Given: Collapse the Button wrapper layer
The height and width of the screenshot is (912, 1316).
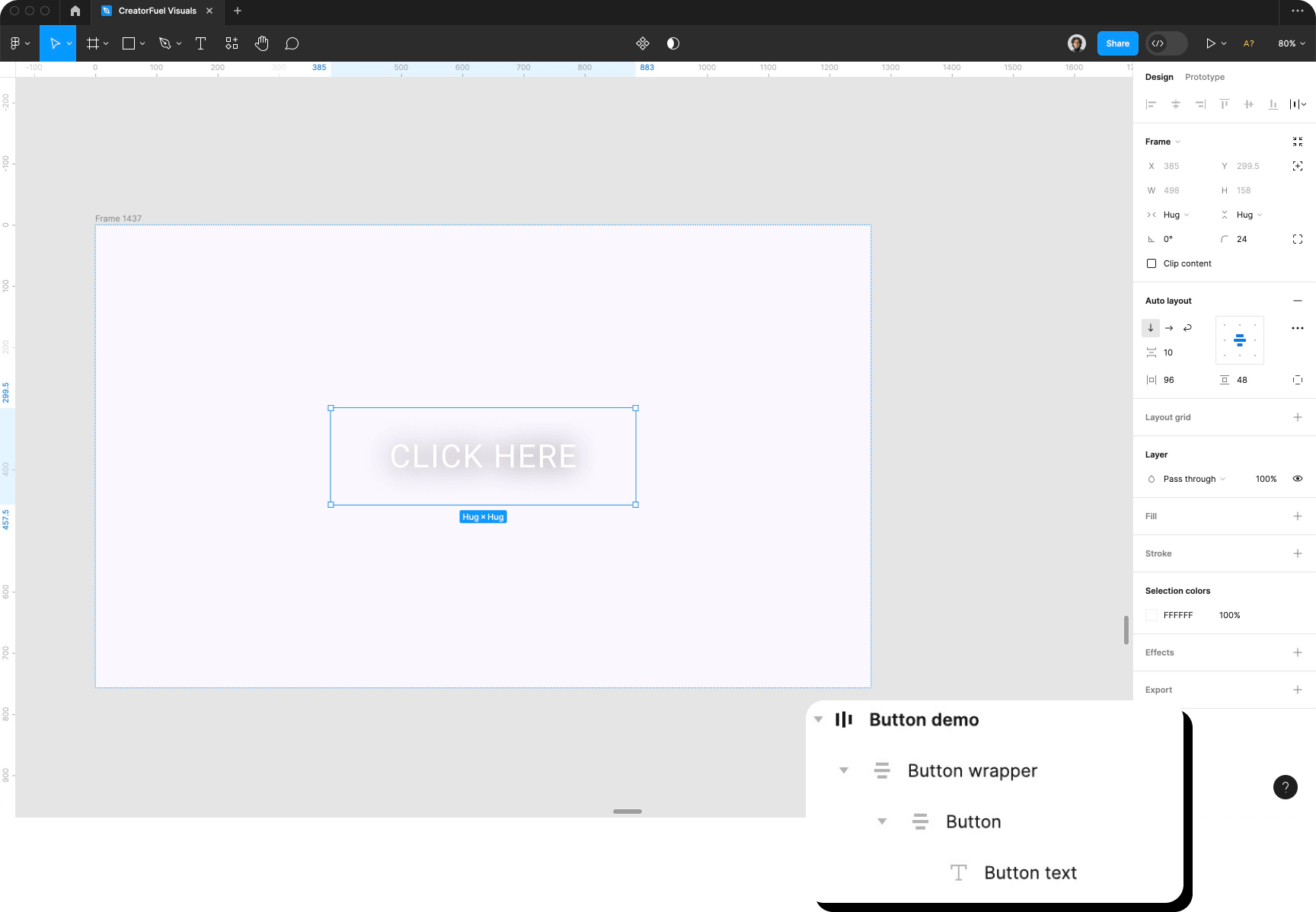Looking at the screenshot, I should (x=843, y=770).
